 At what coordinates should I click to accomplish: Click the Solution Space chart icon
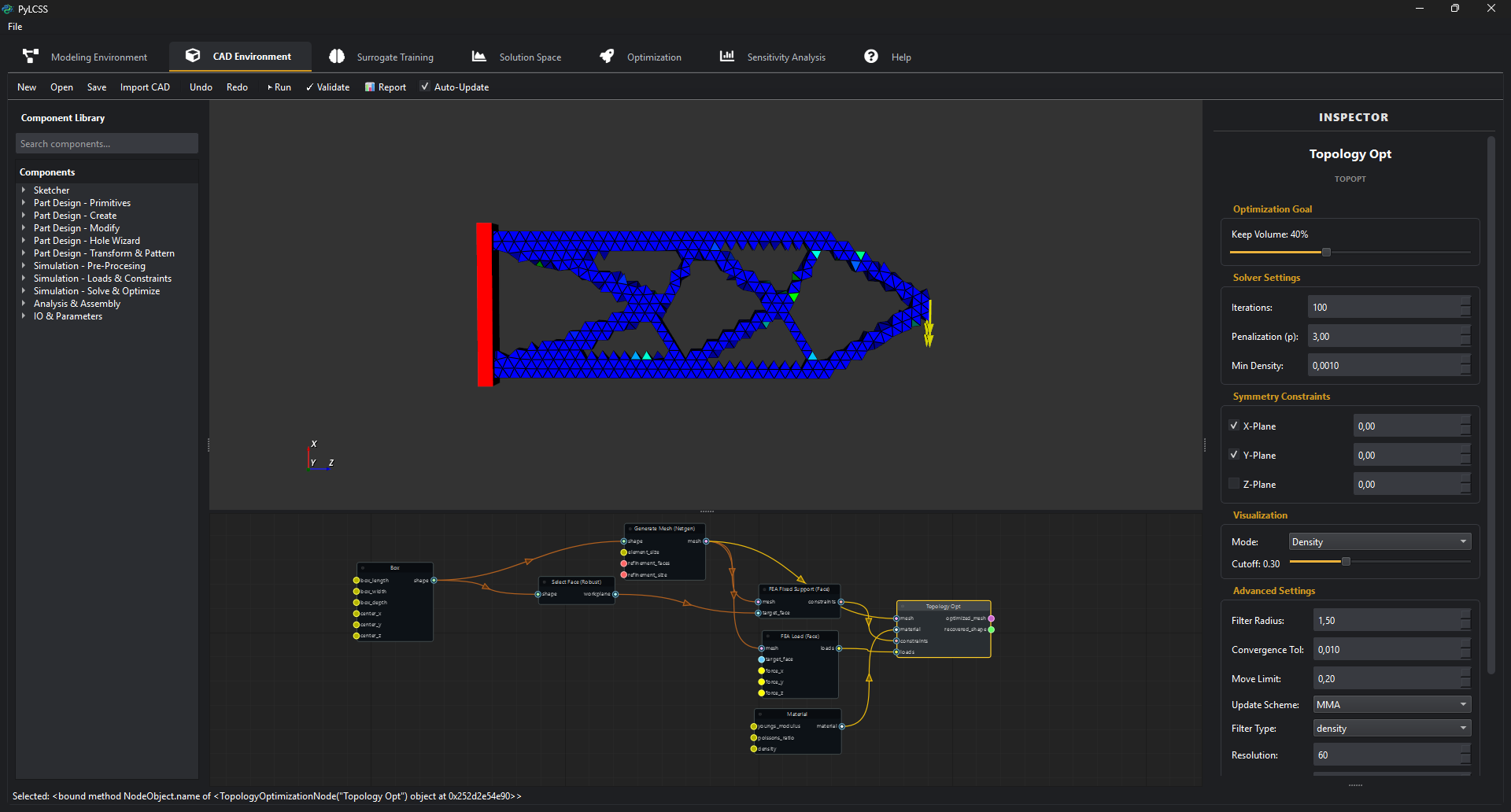[x=478, y=56]
